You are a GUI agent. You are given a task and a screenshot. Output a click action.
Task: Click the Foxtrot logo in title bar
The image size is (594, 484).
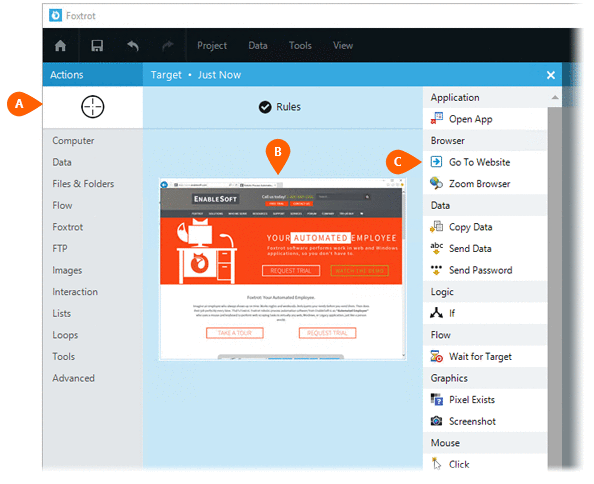pyautogui.click(x=55, y=16)
